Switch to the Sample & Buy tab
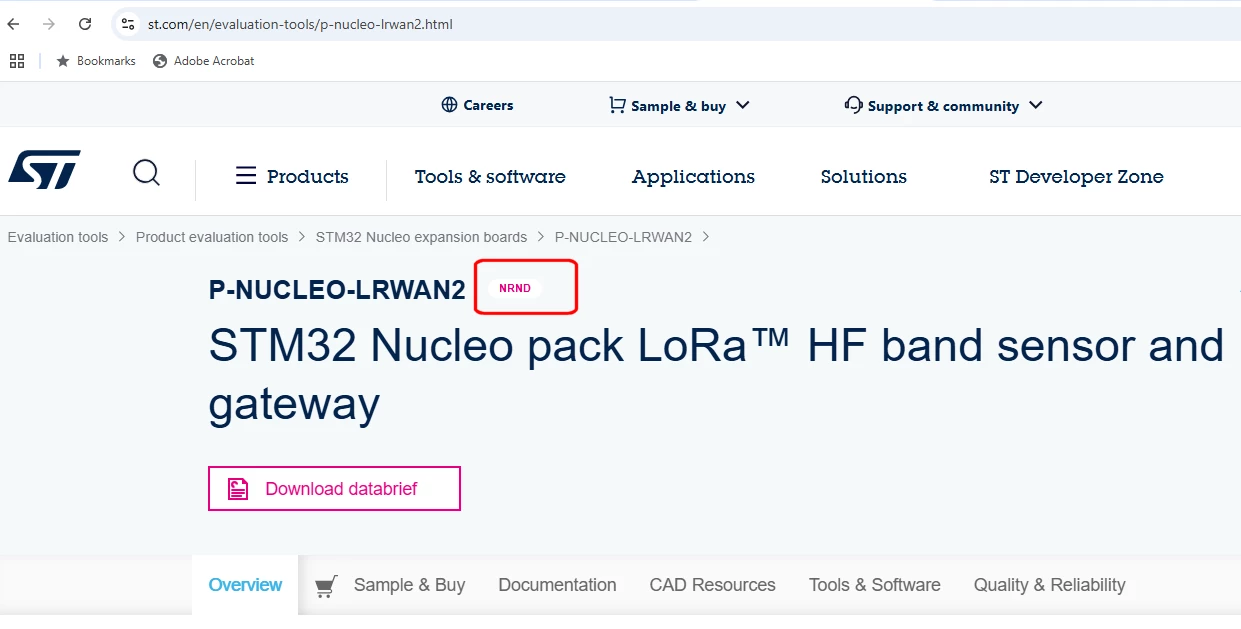Screen dimensions: 1241x629 pyautogui.click(x=409, y=585)
